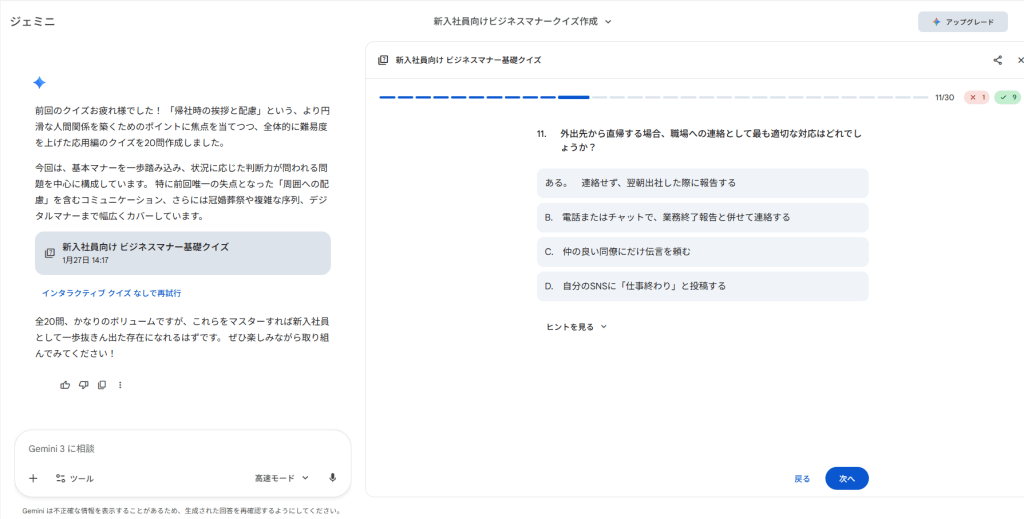Click the thumbs down feedback icon
The image size is (1024, 519).
[x=84, y=385]
